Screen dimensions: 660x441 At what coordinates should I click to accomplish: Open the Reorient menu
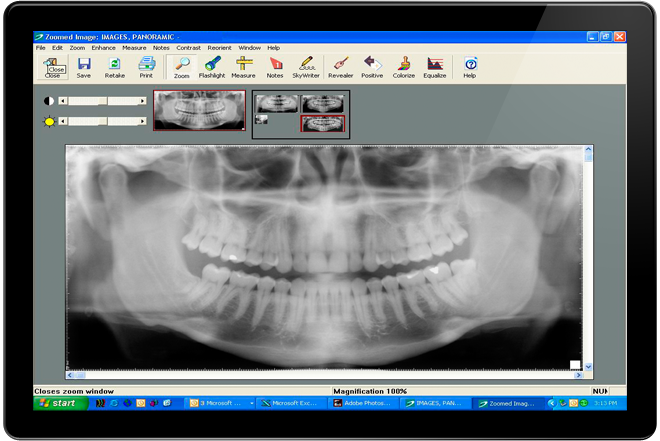point(219,47)
